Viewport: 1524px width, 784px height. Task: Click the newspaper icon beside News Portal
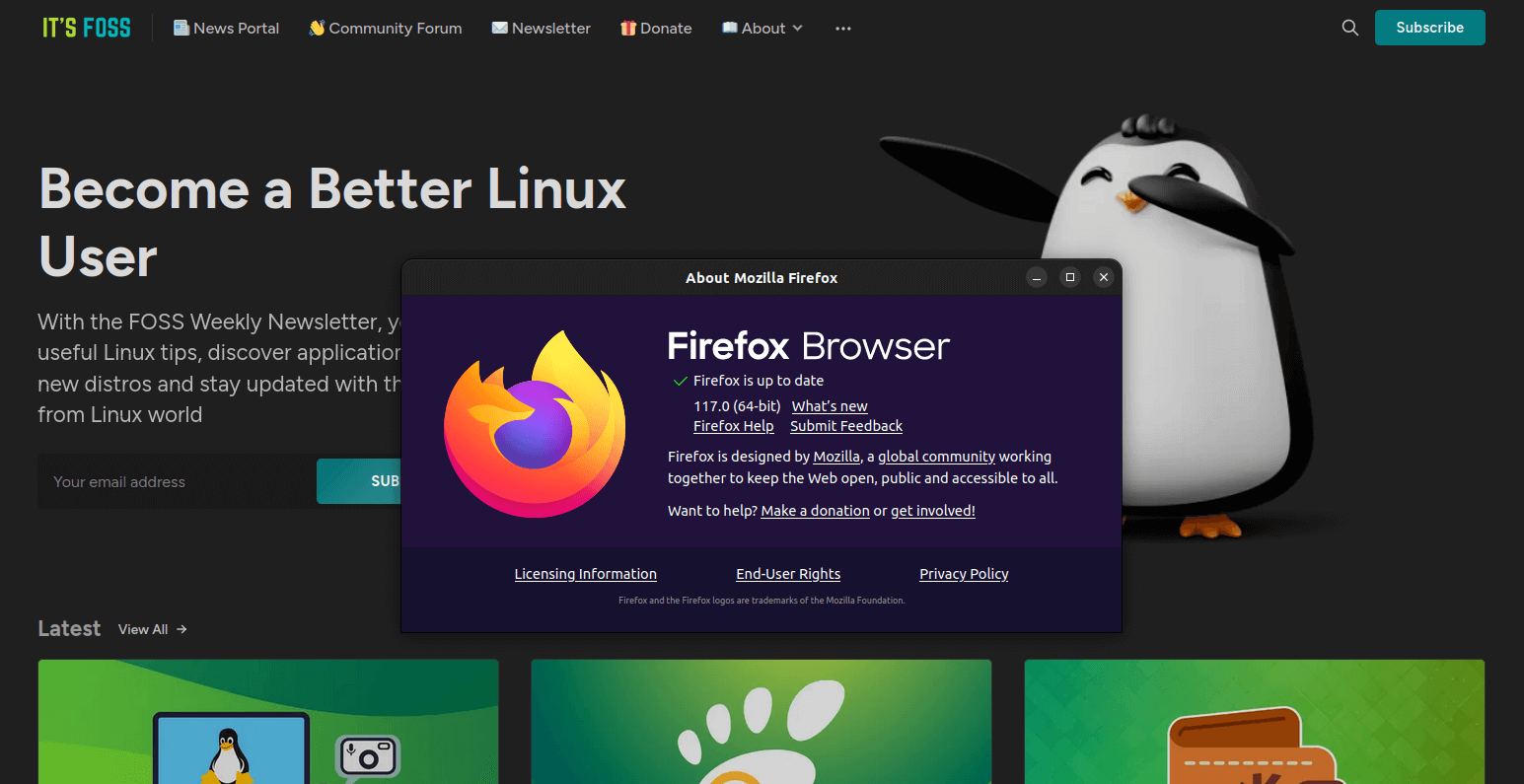[x=180, y=28]
